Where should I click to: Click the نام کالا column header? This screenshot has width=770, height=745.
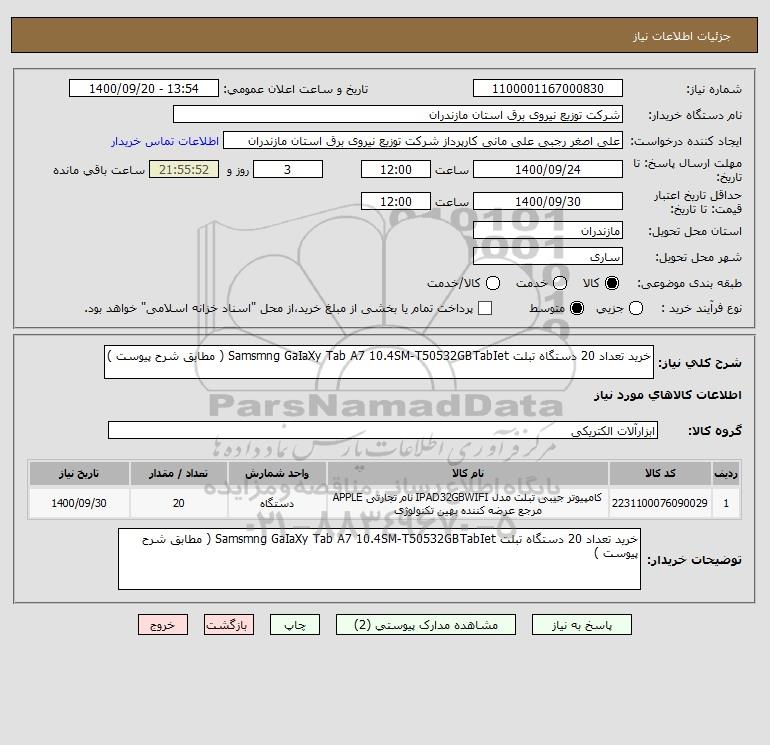pos(468,473)
